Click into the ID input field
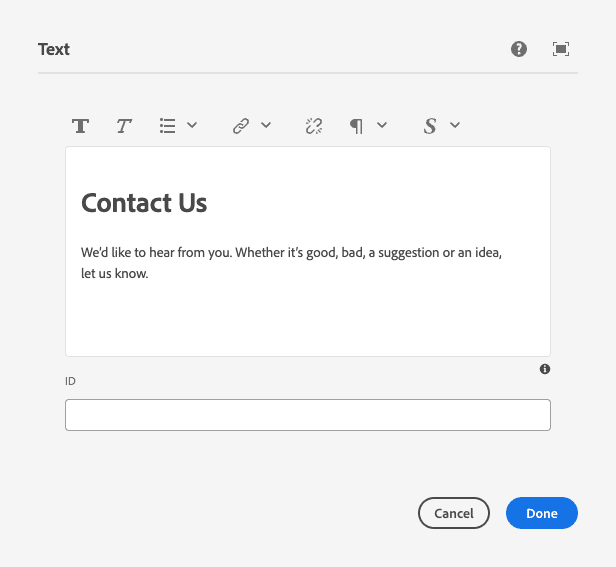The height and width of the screenshot is (567, 616). click(307, 415)
